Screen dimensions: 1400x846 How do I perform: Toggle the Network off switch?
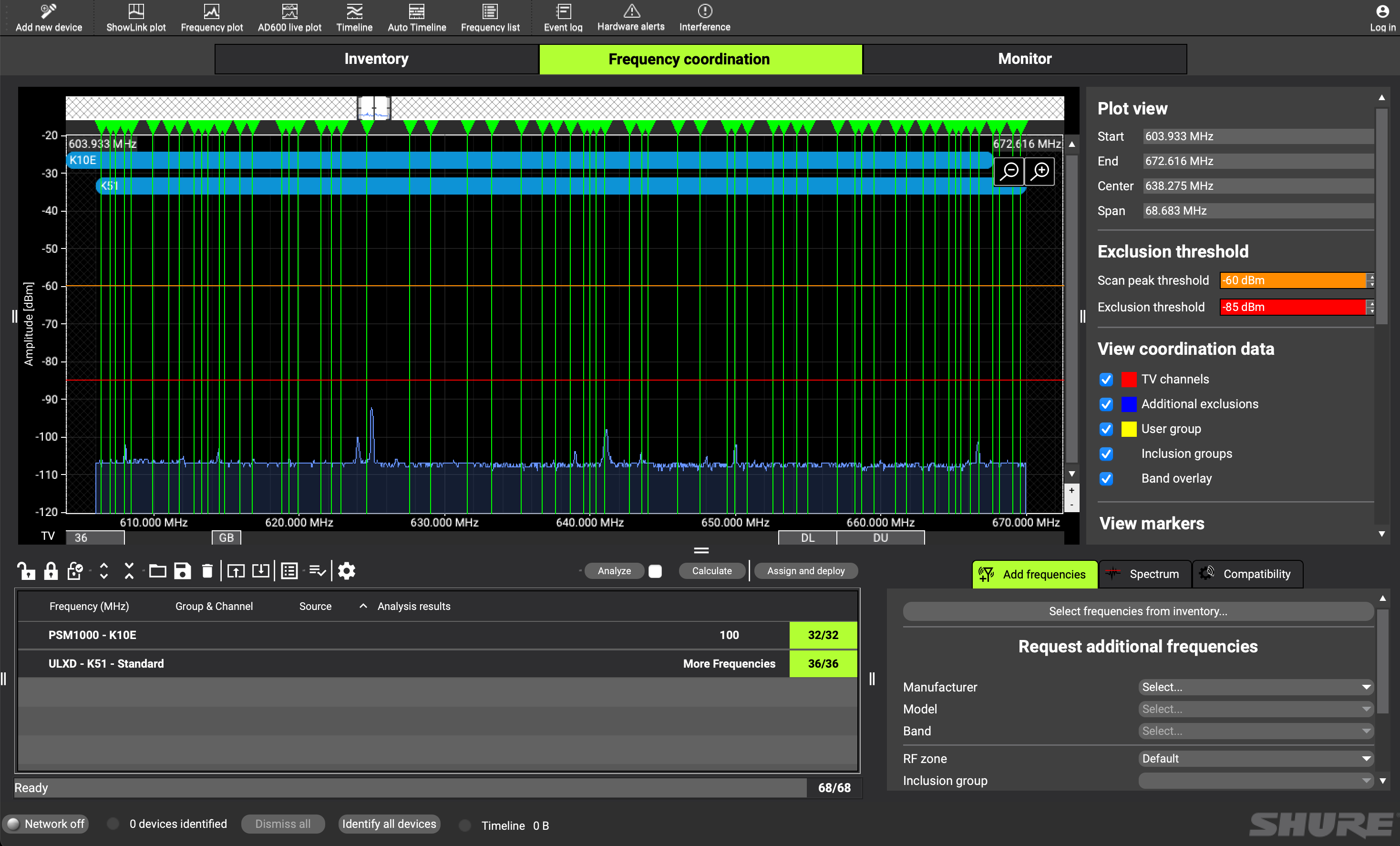46,824
